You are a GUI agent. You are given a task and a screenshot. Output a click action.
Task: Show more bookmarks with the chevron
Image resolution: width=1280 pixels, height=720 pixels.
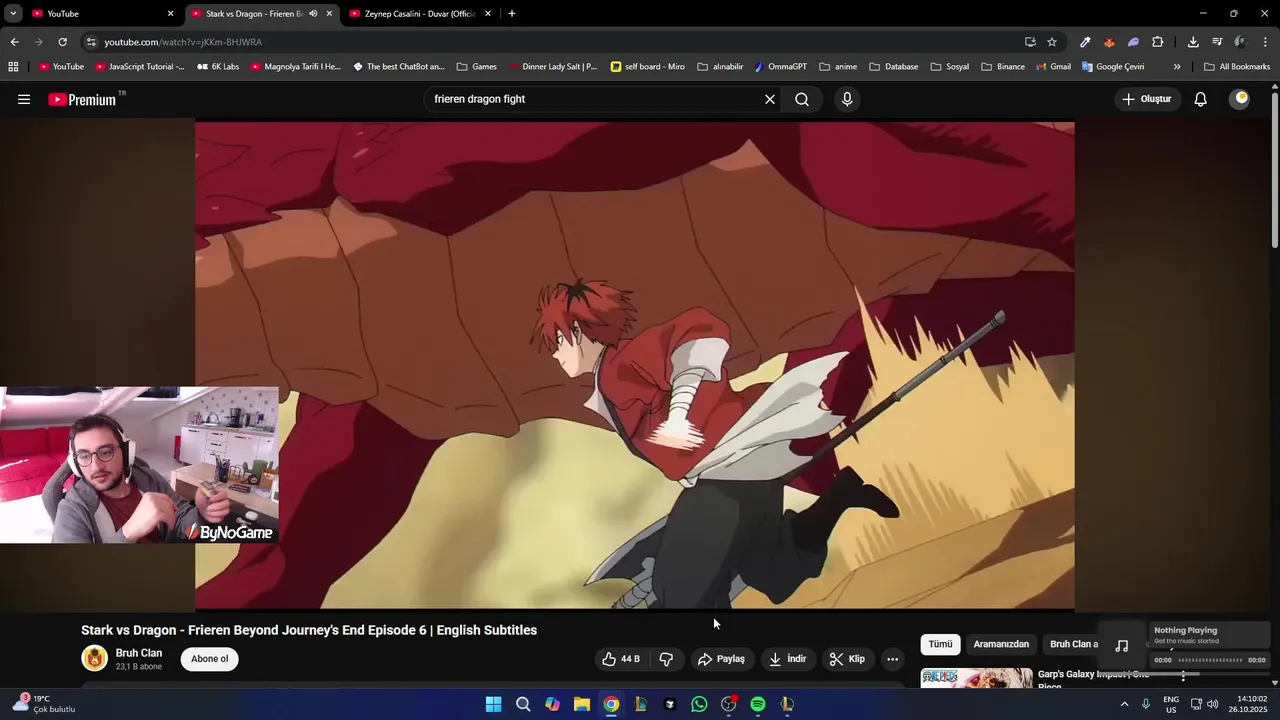[x=1177, y=67]
